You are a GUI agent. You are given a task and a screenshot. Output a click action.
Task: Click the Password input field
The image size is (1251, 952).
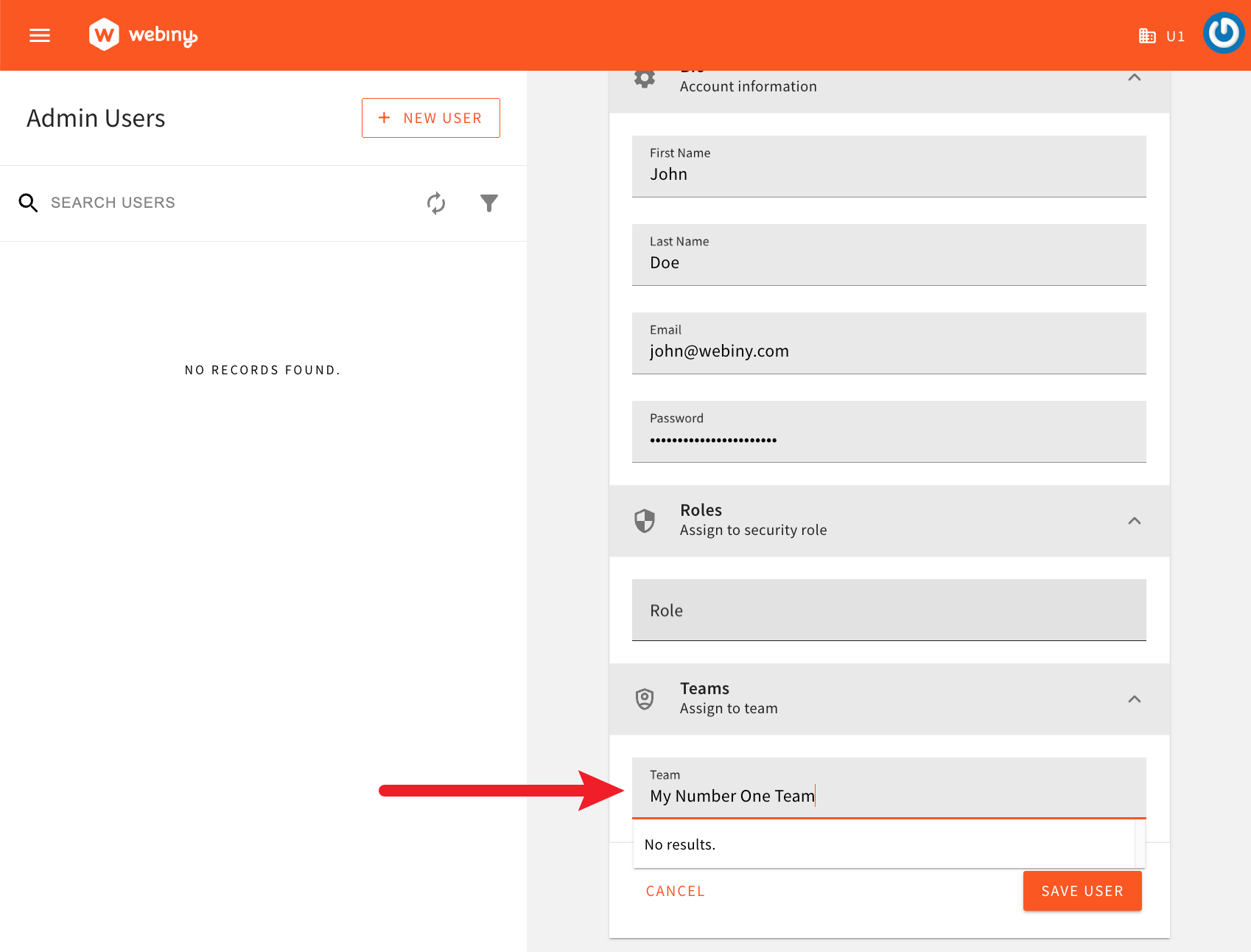889,439
